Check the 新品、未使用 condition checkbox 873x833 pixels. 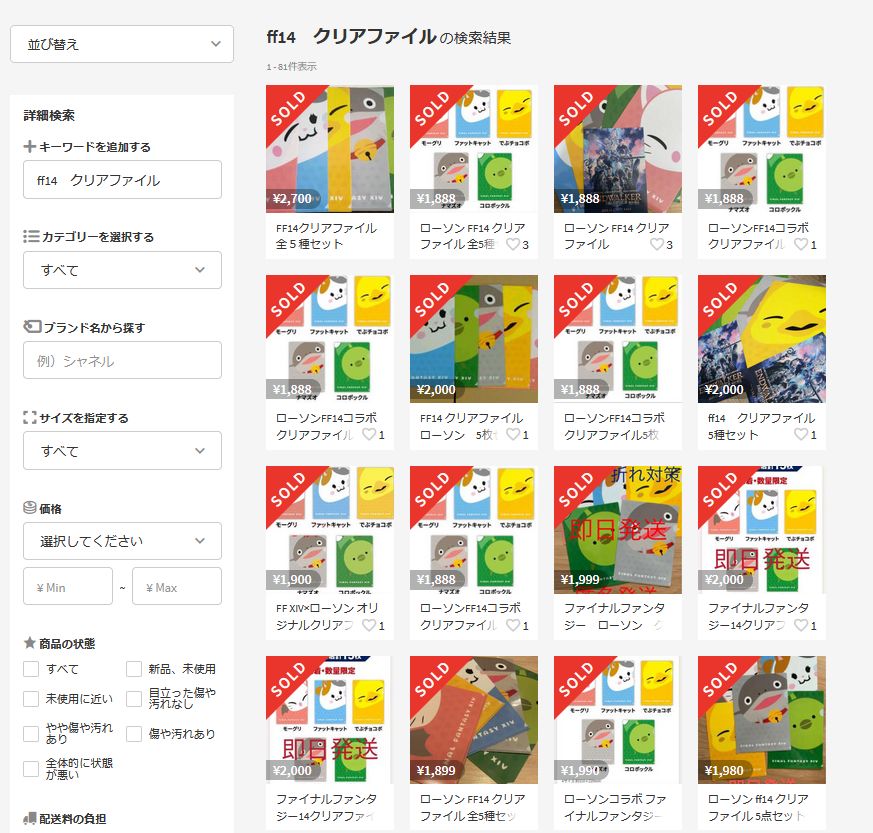point(134,669)
